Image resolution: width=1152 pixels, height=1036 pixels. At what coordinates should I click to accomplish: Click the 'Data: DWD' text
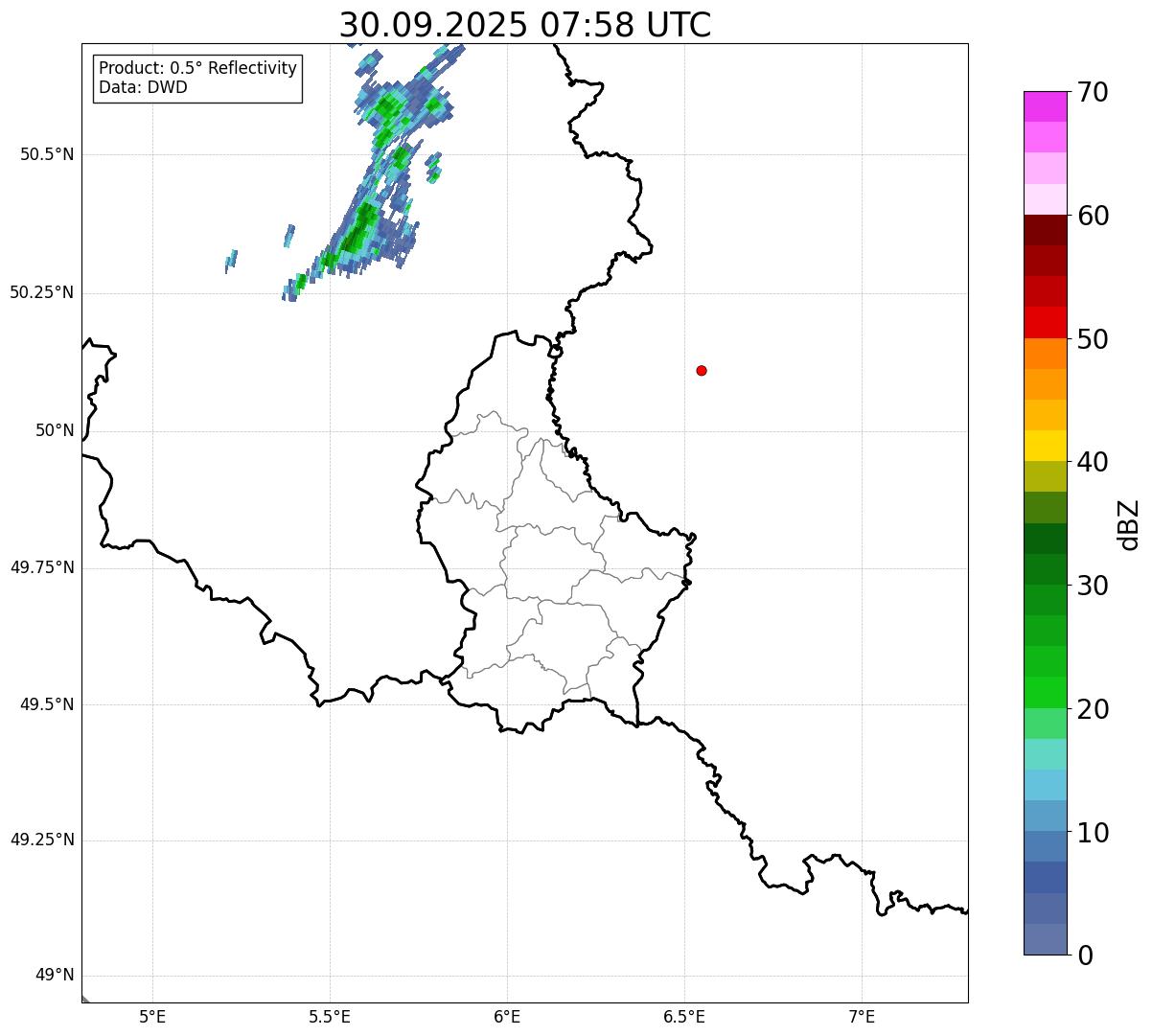pyautogui.click(x=144, y=87)
